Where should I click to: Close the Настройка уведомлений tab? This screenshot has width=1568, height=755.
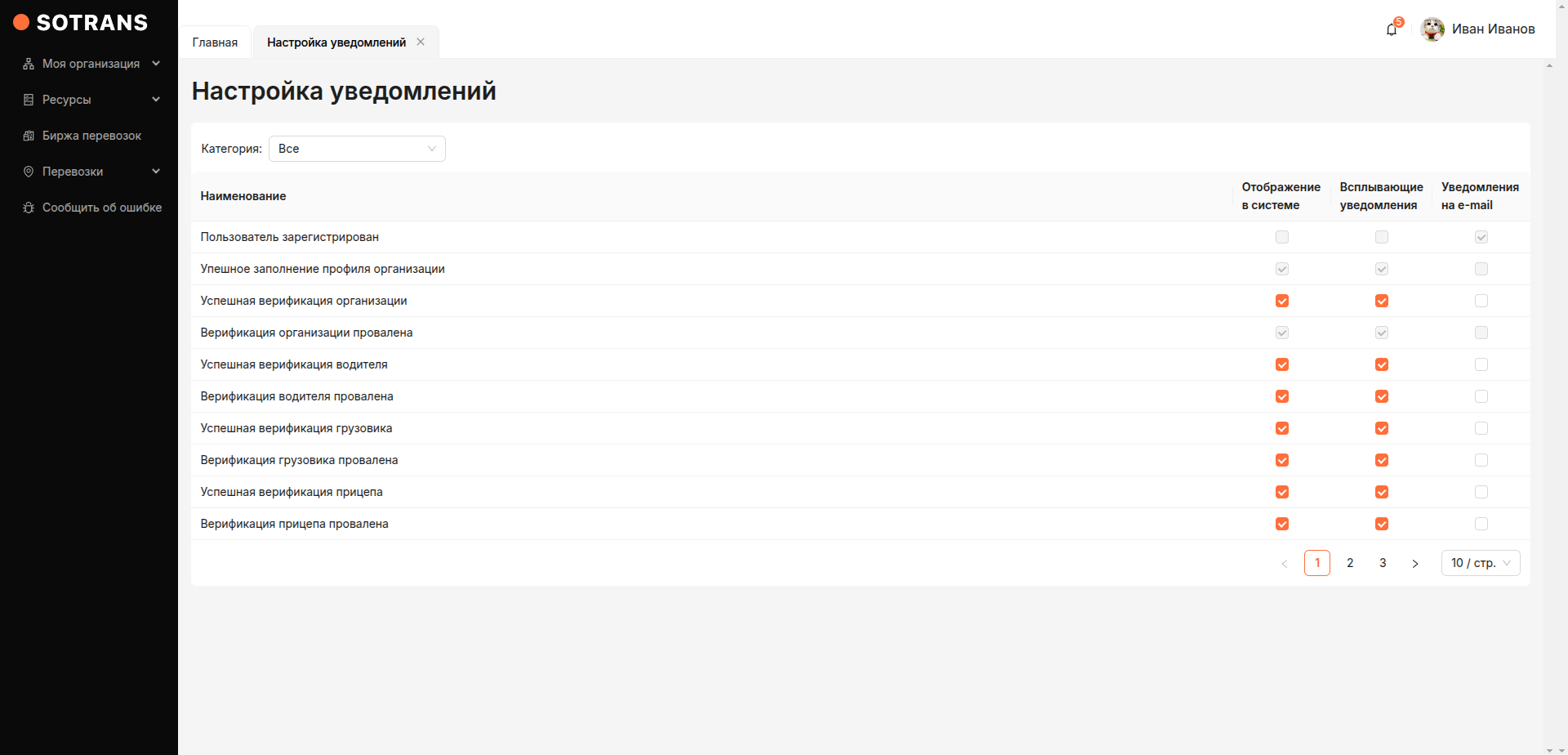[x=421, y=42]
